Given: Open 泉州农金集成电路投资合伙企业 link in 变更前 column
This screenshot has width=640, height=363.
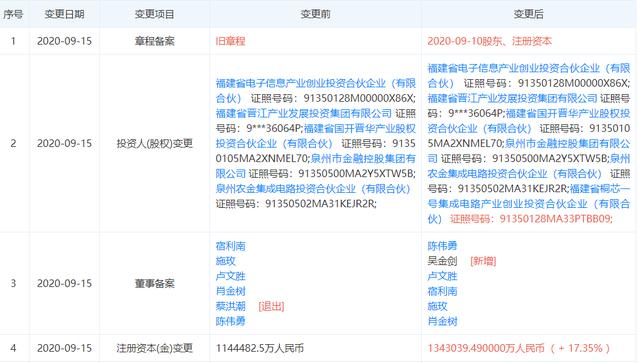Looking at the screenshot, I should 313,189.
